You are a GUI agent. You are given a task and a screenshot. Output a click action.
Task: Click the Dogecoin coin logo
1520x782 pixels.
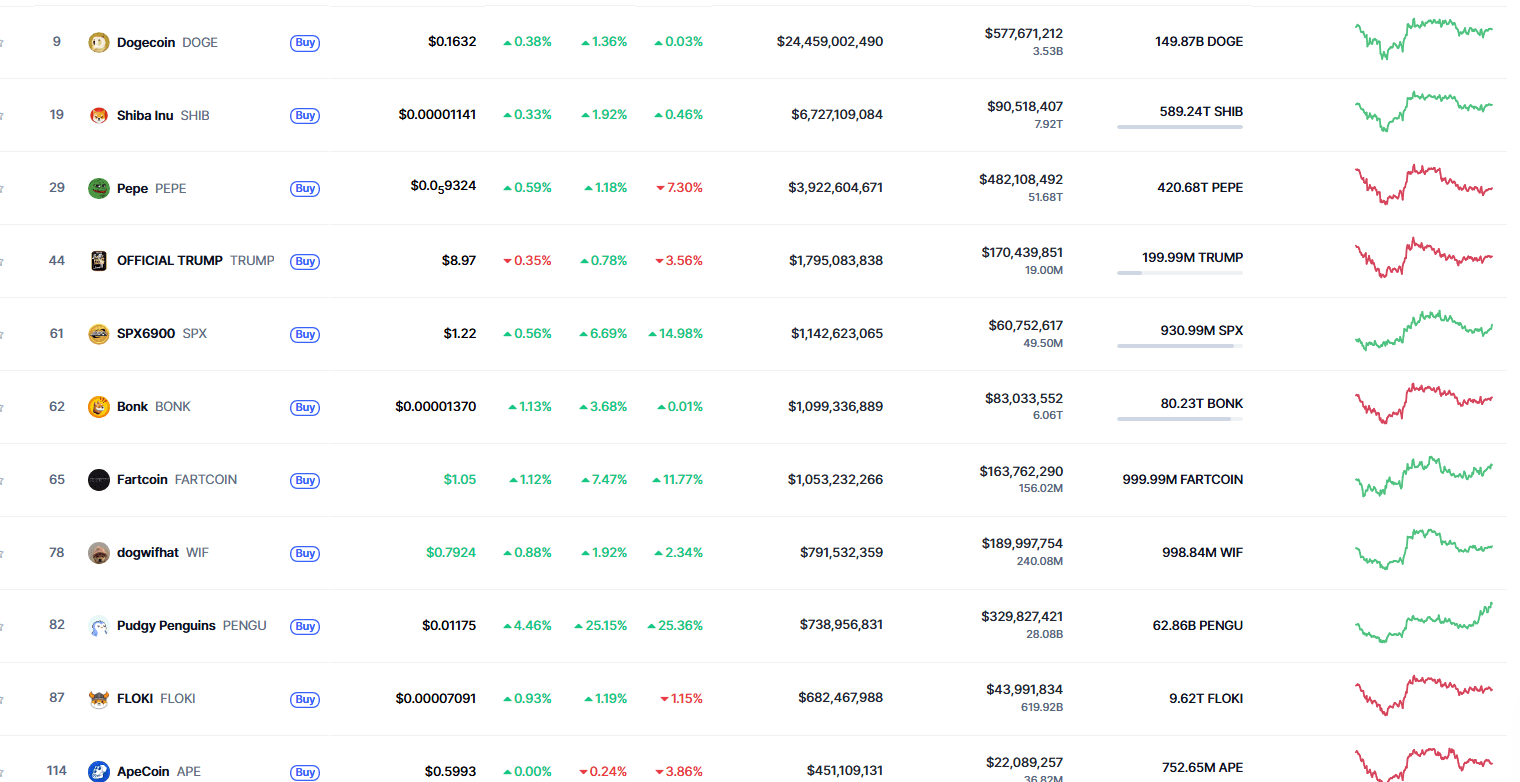[x=98, y=42]
